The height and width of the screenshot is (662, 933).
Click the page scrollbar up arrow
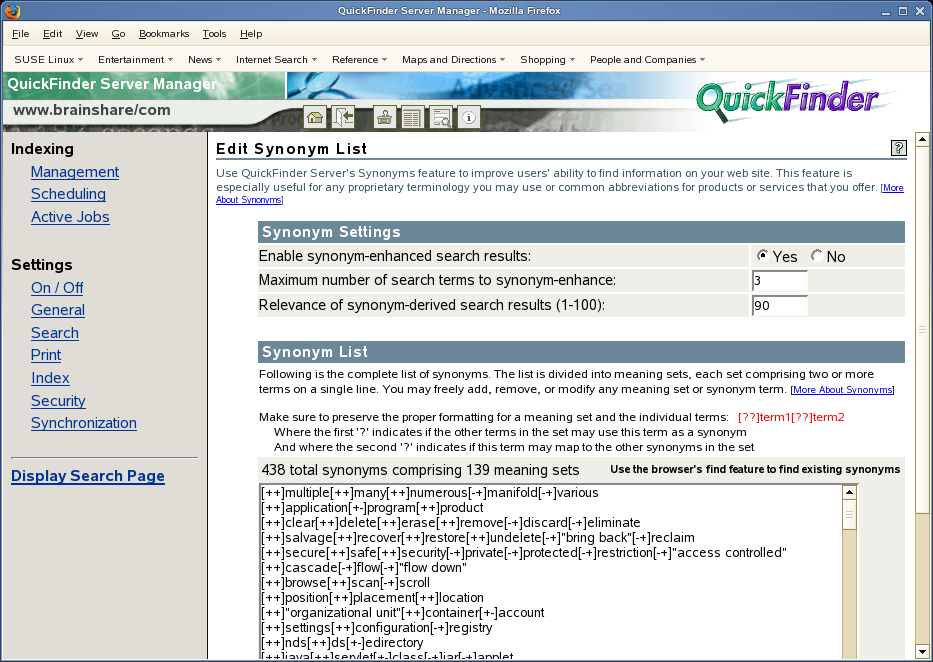coord(922,140)
